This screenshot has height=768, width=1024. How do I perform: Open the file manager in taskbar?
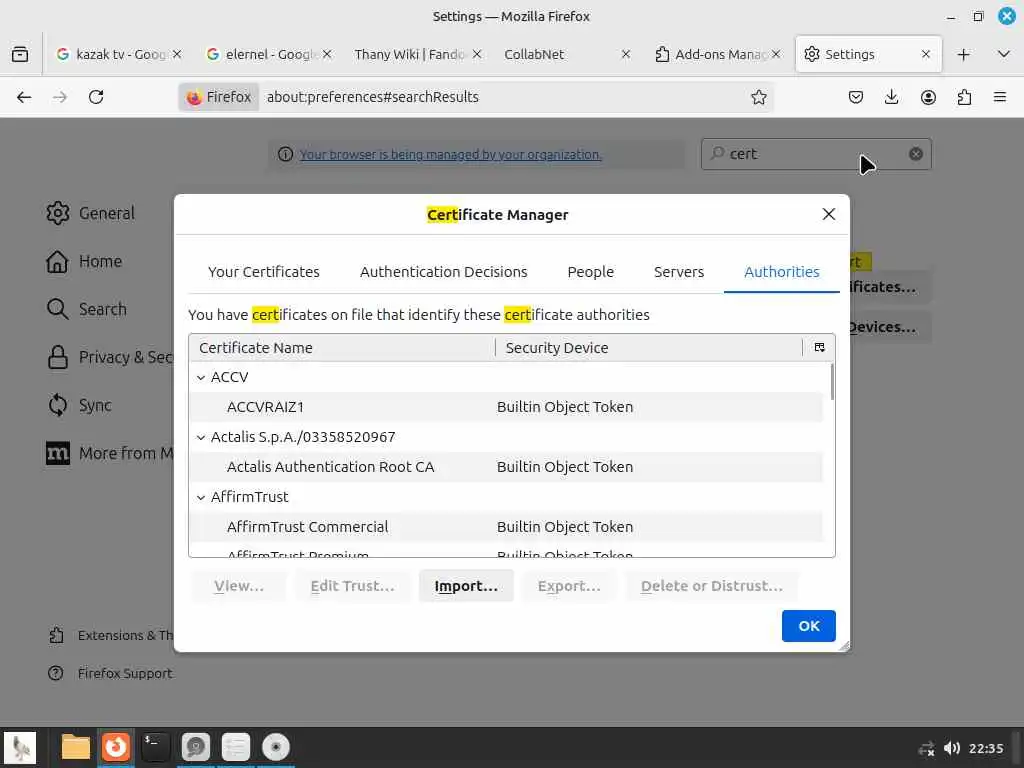pyautogui.click(x=75, y=747)
